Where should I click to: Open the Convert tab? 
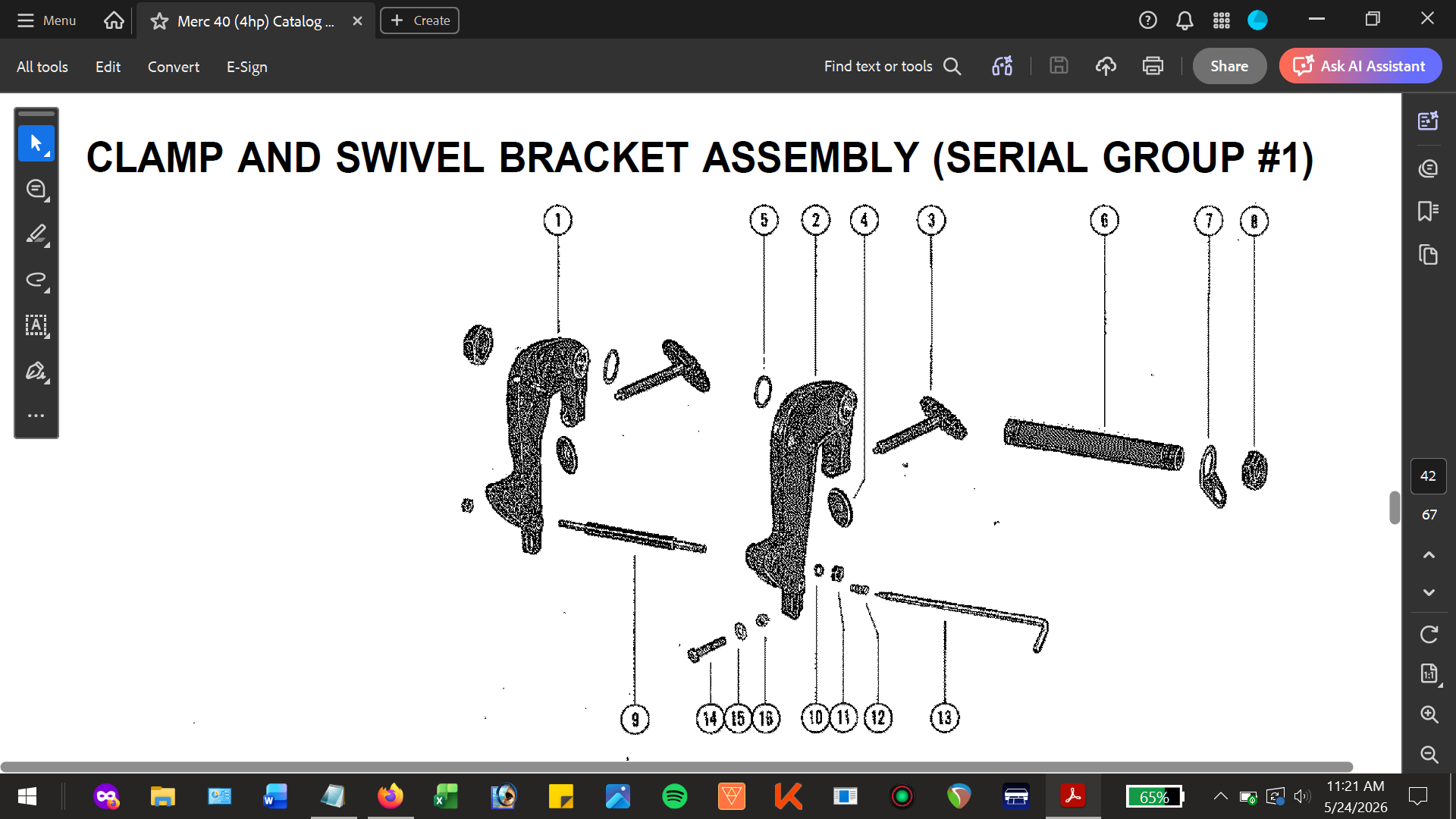pyautogui.click(x=174, y=67)
